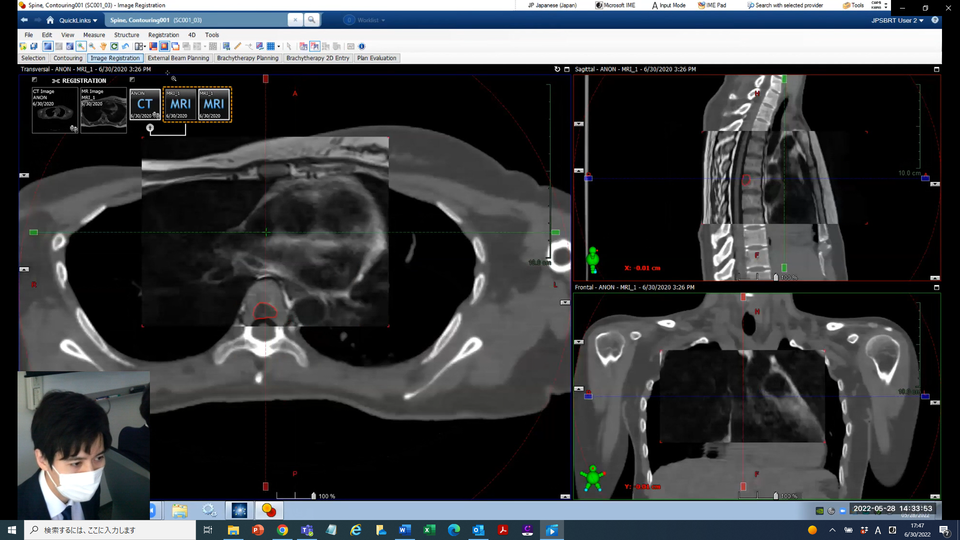Select the pan hand tool in toolbar
The height and width of the screenshot is (540, 960).
pyautogui.click(x=103, y=46)
